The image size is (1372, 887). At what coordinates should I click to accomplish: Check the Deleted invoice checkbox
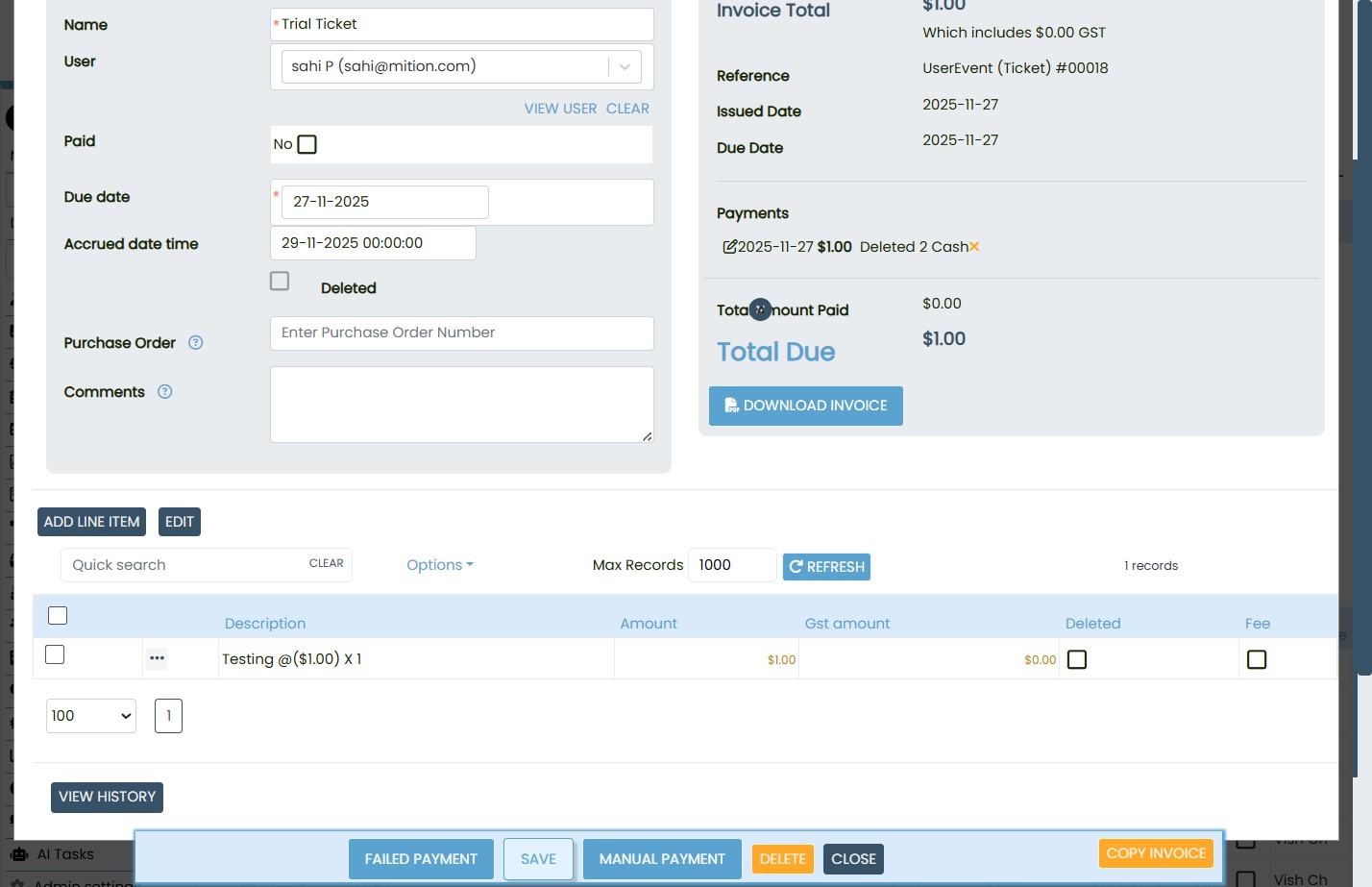point(280,282)
